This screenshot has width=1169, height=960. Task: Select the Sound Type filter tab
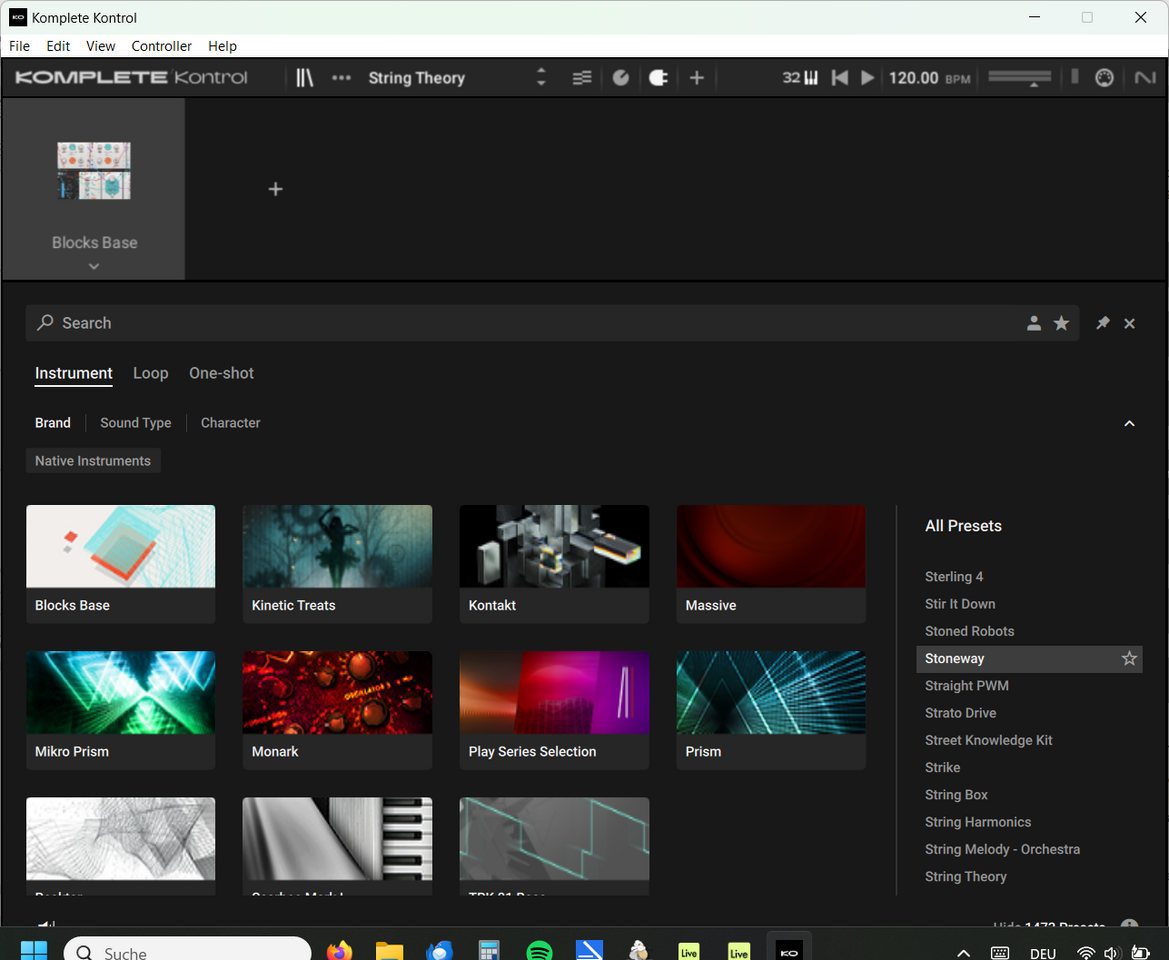pyautogui.click(x=136, y=423)
